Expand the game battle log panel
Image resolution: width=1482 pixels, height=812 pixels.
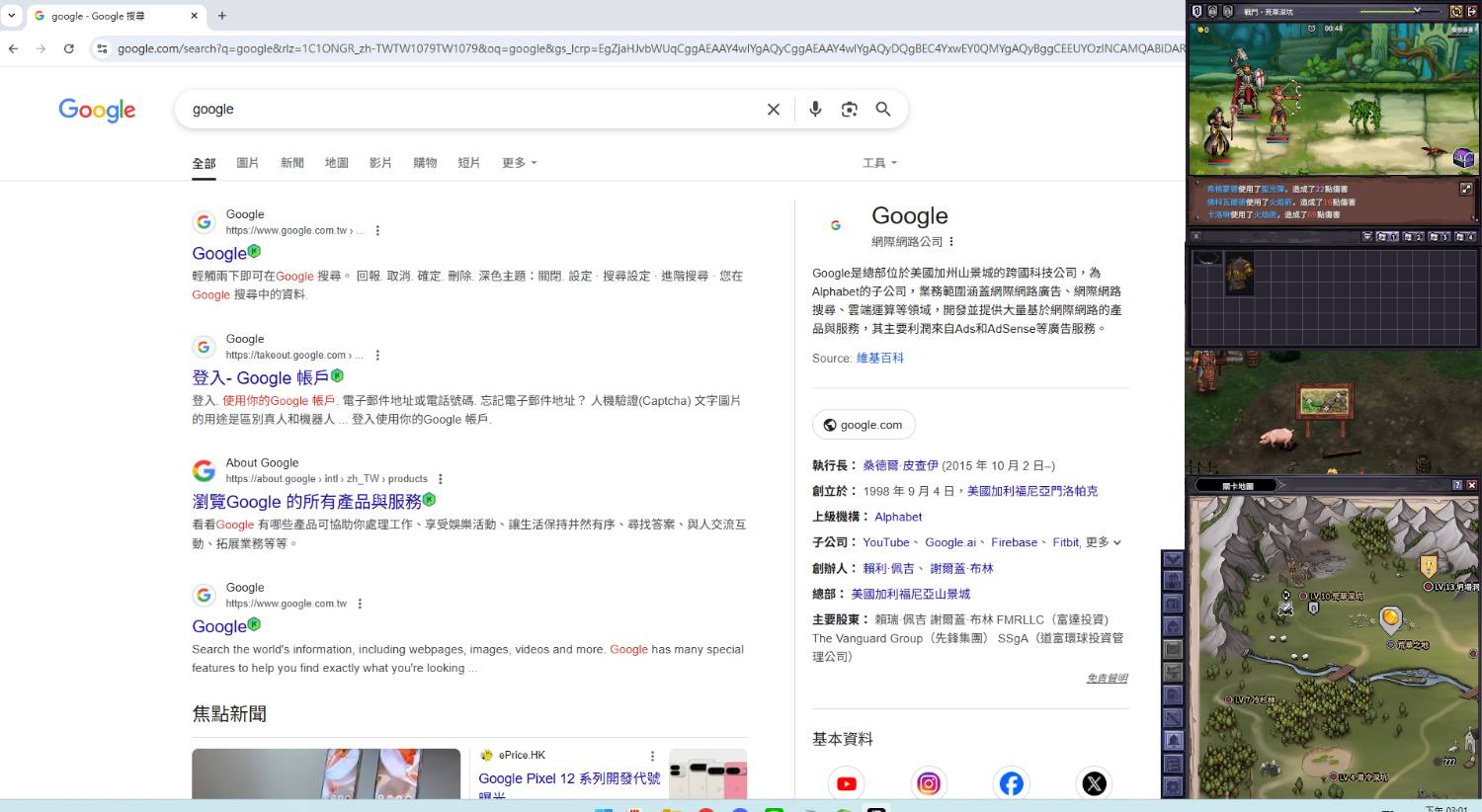click(1466, 189)
